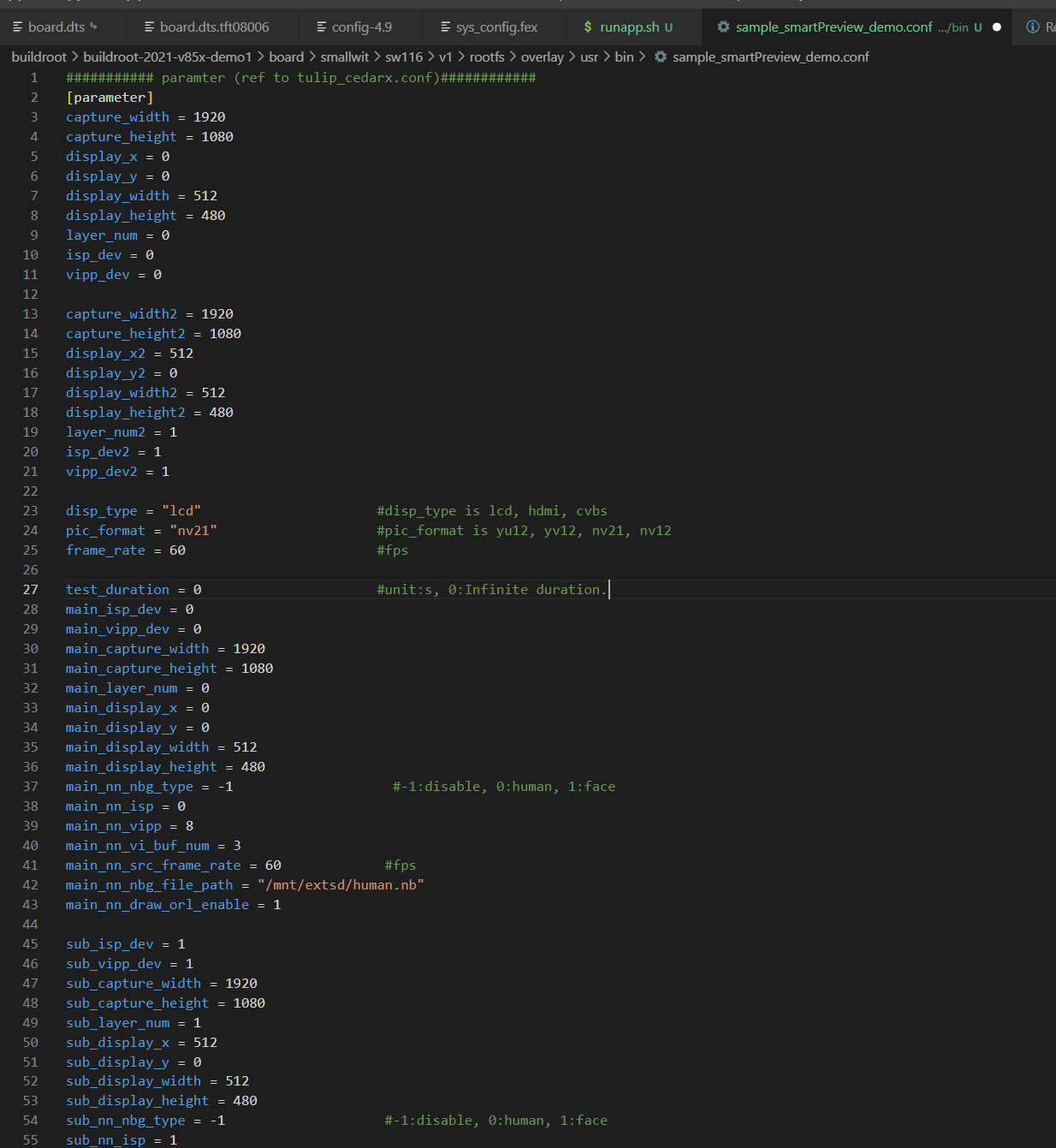Click the gear icon in the breadcrumb path
Viewport: 1056px width, 1148px height.
tap(661, 57)
